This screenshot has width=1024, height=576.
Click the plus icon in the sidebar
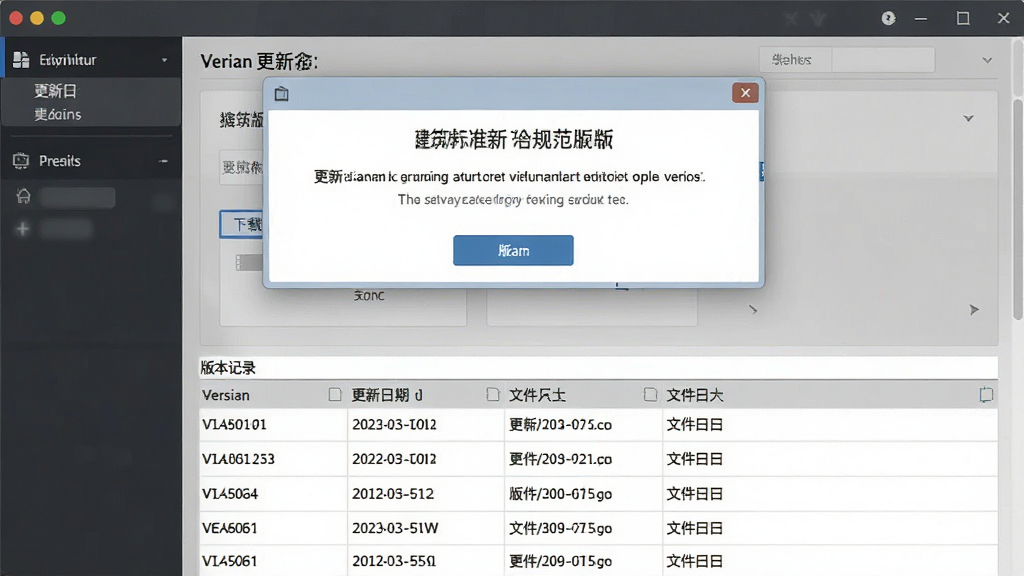23,229
